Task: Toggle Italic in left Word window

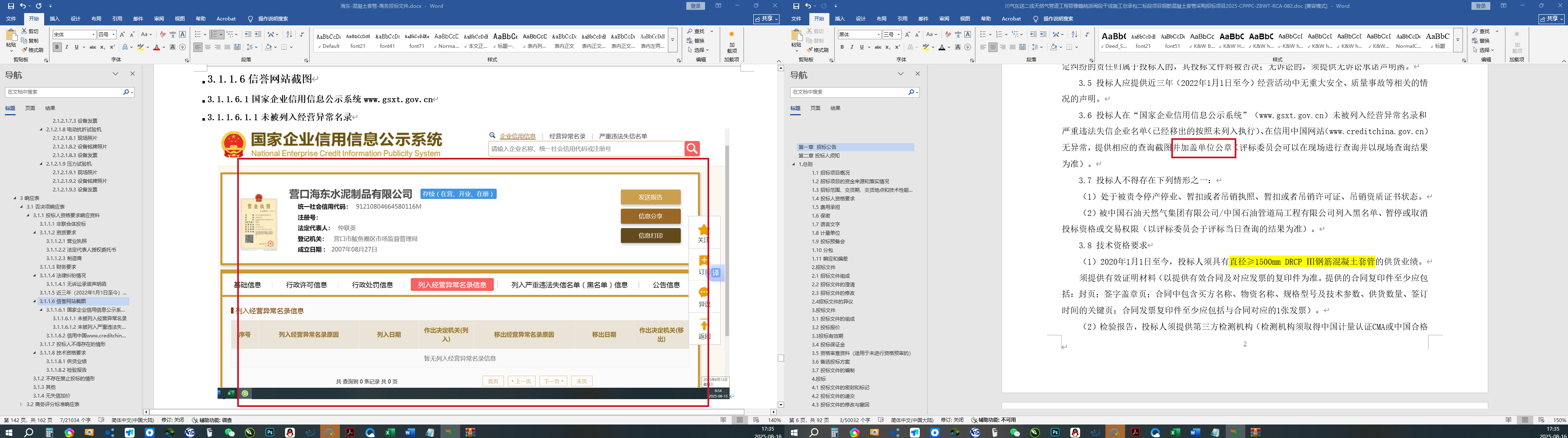Action: pyautogui.click(x=67, y=47)
